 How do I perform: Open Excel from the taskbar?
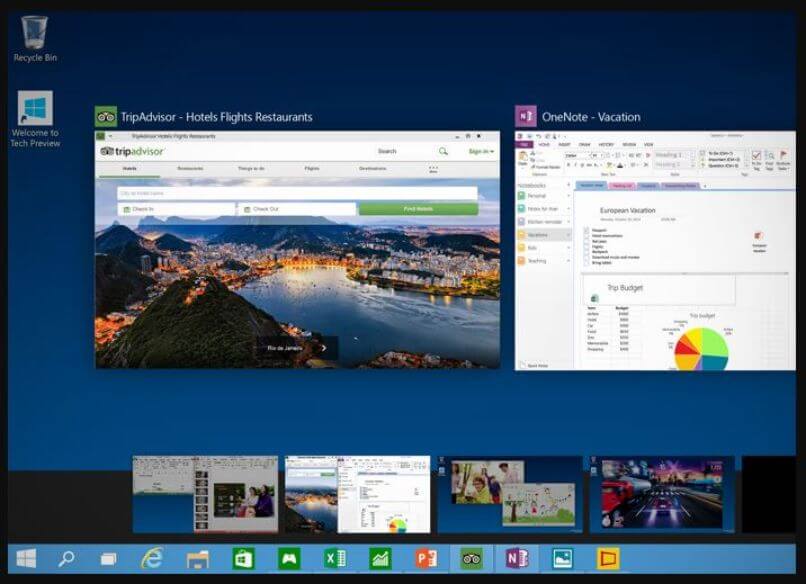click(334, 558)
